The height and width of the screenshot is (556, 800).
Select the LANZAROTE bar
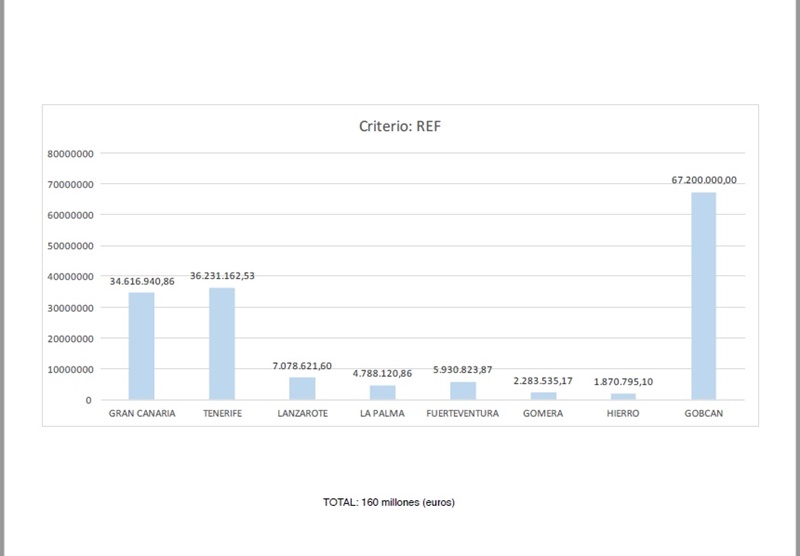302,388
